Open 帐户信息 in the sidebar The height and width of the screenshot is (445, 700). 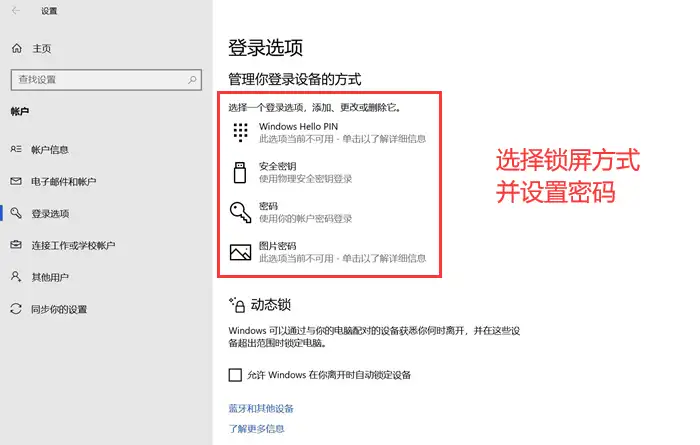tap(50, 150)
